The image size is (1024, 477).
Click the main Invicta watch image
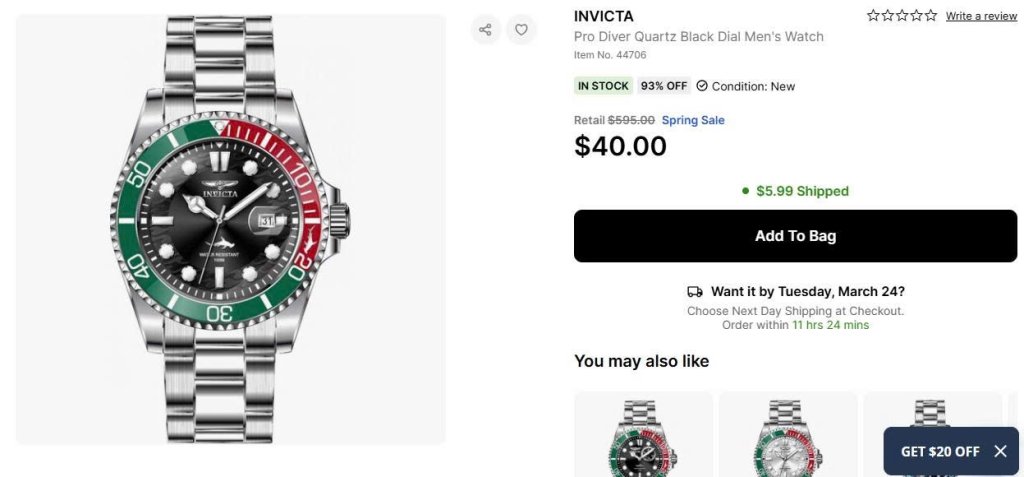pos(231,229)
